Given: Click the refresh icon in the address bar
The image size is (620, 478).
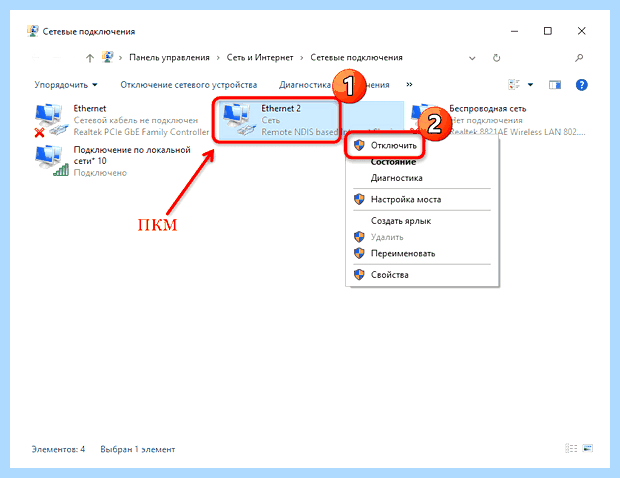Looking at the screenshot, I should [496, 58].
